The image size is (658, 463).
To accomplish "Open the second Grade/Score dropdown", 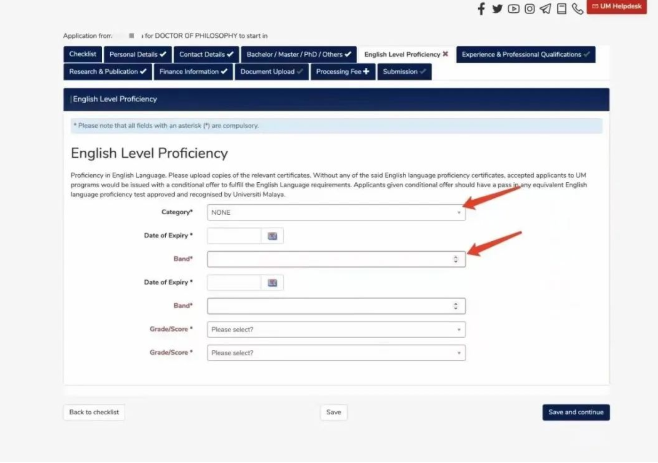I will [x=336, y=353].
